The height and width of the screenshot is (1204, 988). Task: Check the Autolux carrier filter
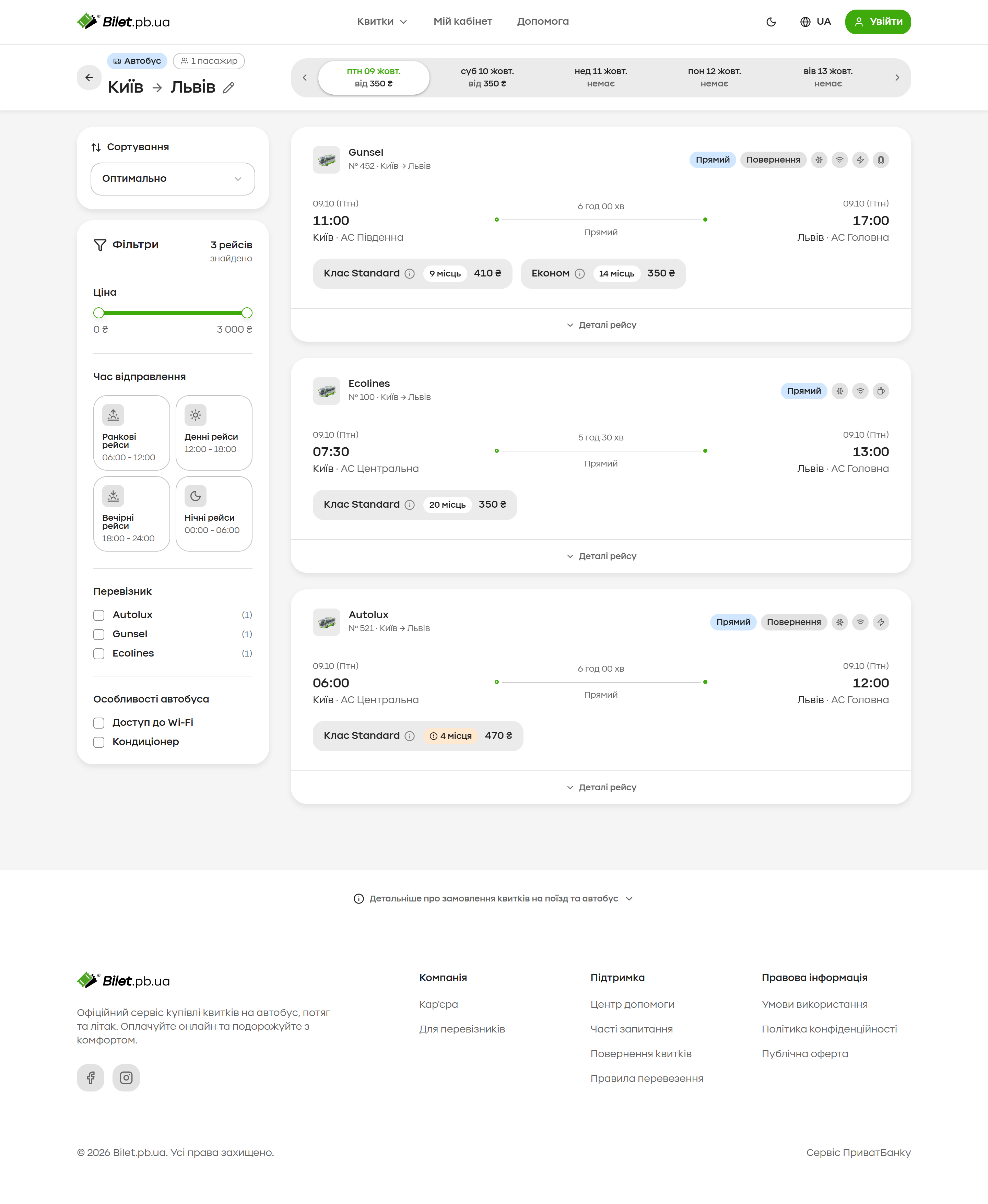pyautogui.click(x=99, y=615)
